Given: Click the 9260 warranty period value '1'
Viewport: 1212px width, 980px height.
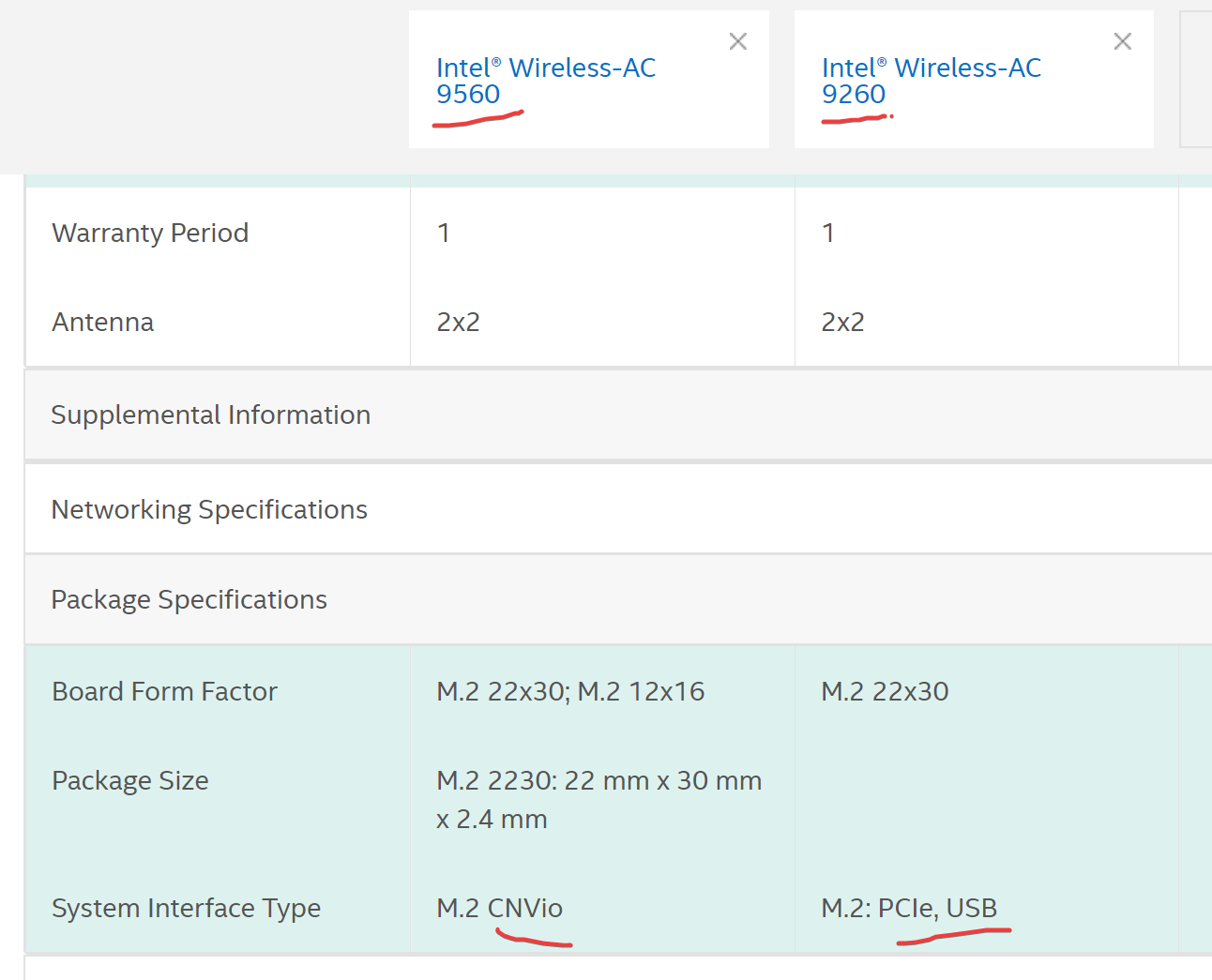Looking at the screenshot, I should (x=828, y=233).
